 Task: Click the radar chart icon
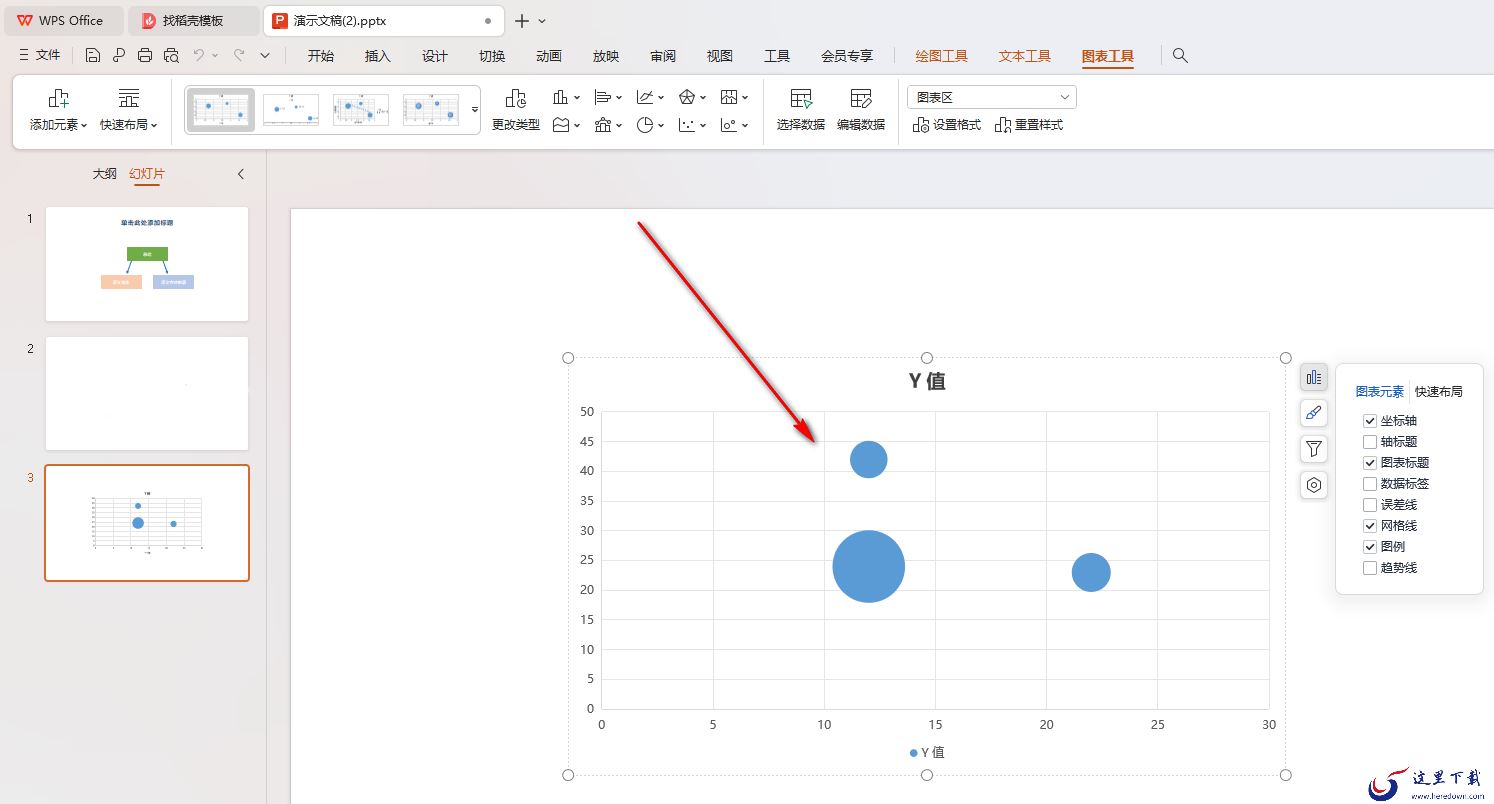(687, 97)
